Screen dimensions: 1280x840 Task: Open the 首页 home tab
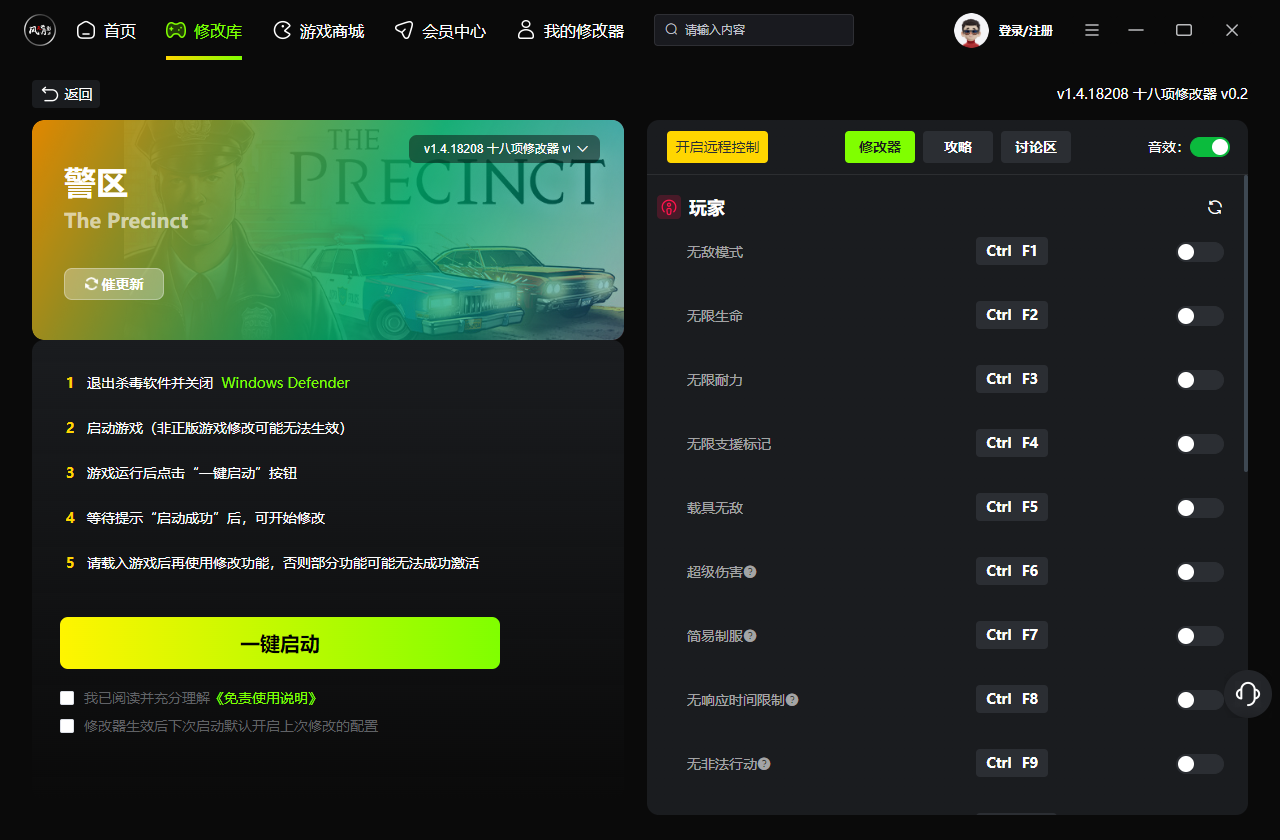coord(106,31)
